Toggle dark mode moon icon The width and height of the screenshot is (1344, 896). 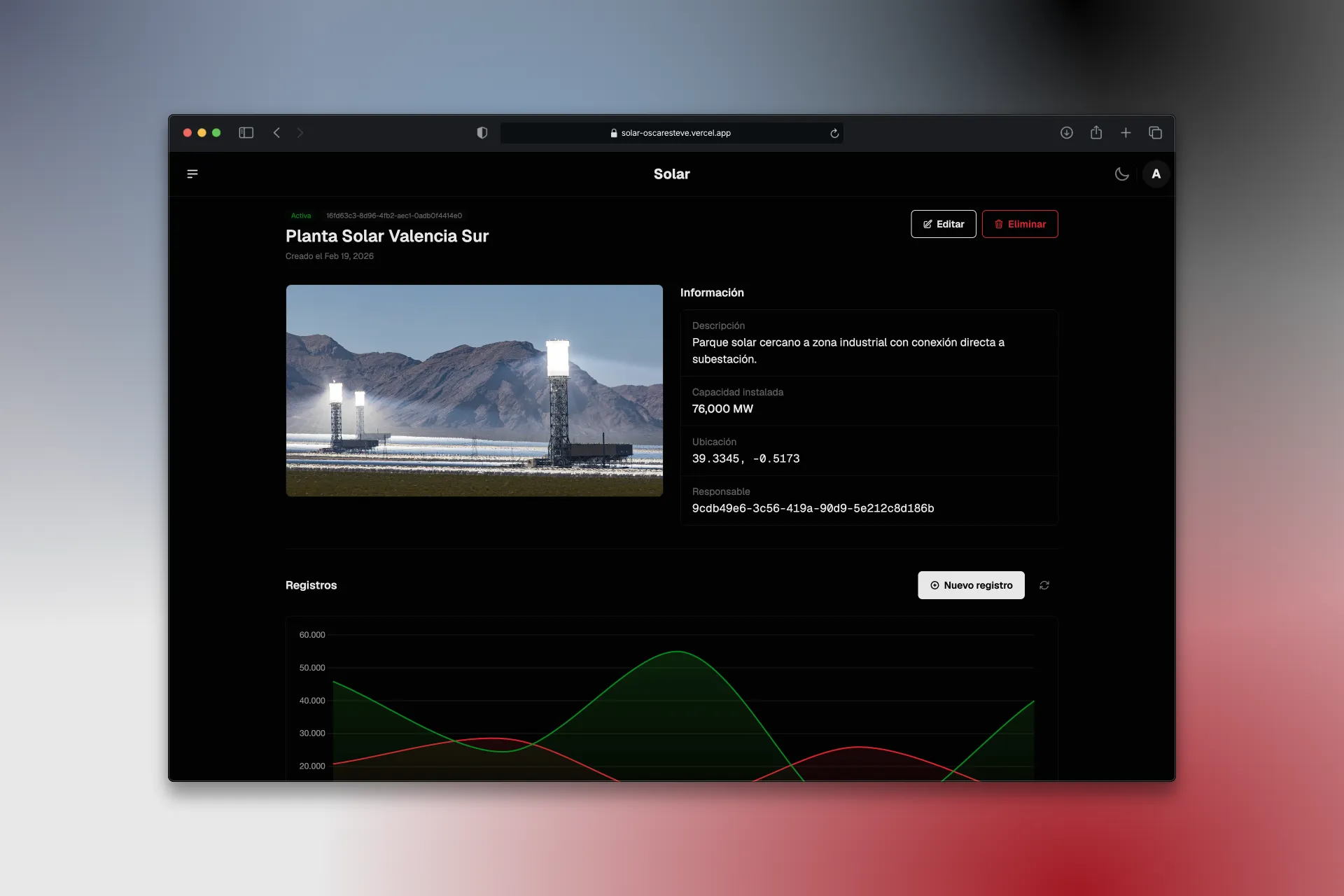1121,174
